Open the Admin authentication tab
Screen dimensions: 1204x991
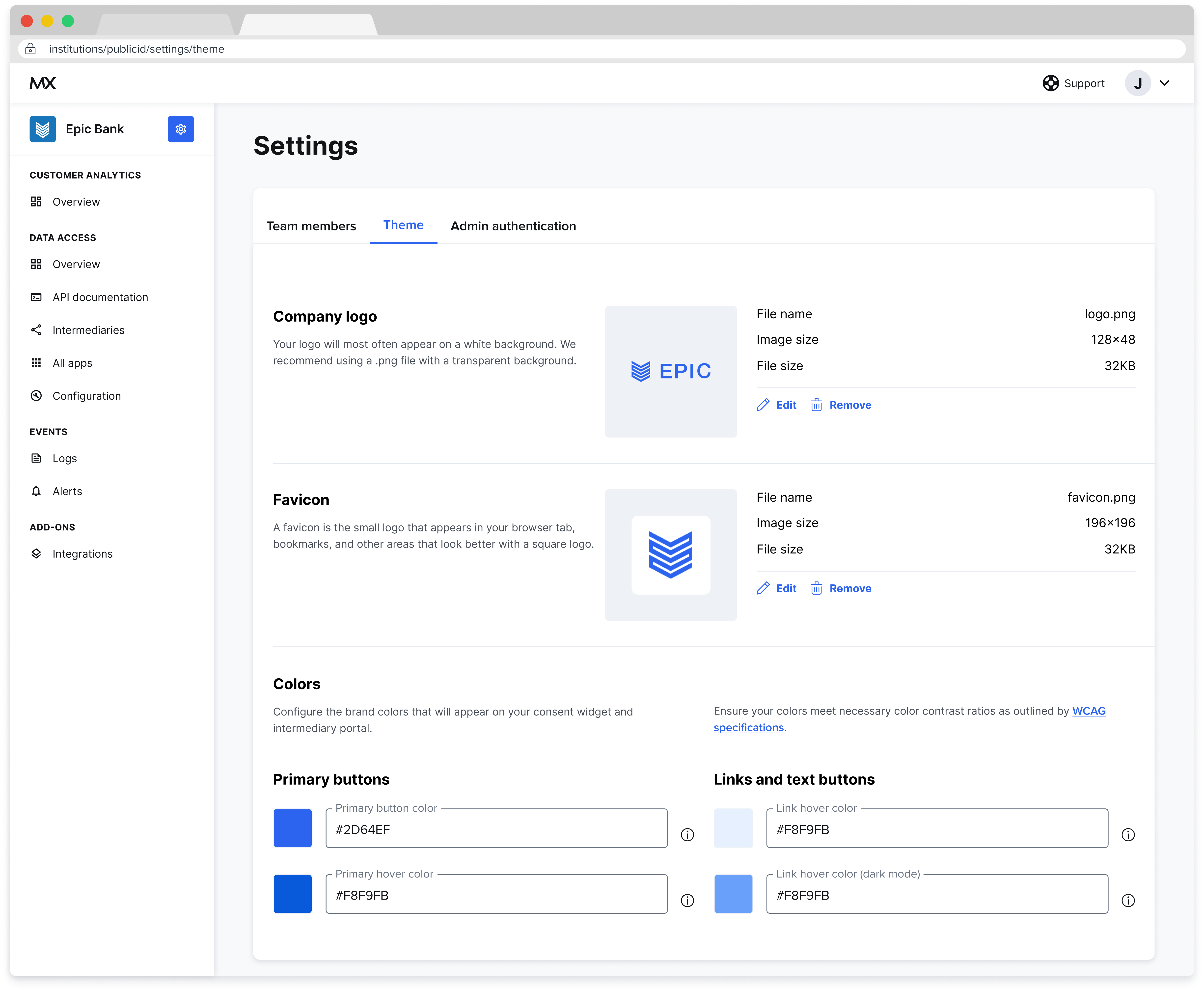coord(513,226)
